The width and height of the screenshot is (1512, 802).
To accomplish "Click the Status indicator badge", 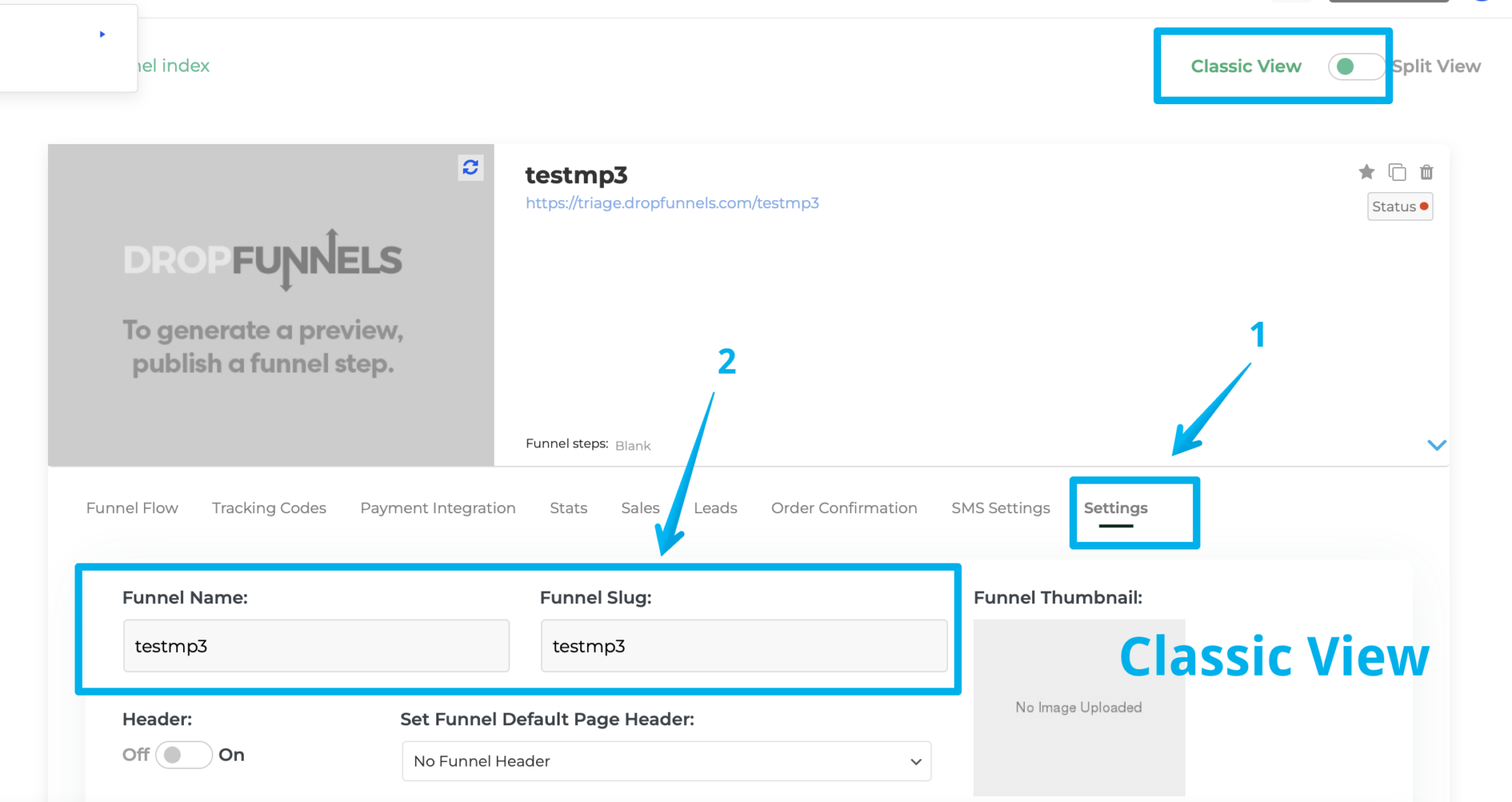I will [x=1400, y=206].
